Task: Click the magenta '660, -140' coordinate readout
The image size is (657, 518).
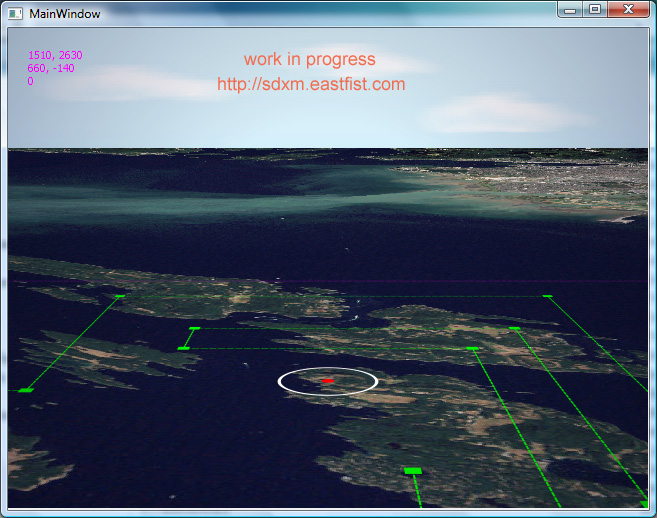Action: (x=52, y=68)
